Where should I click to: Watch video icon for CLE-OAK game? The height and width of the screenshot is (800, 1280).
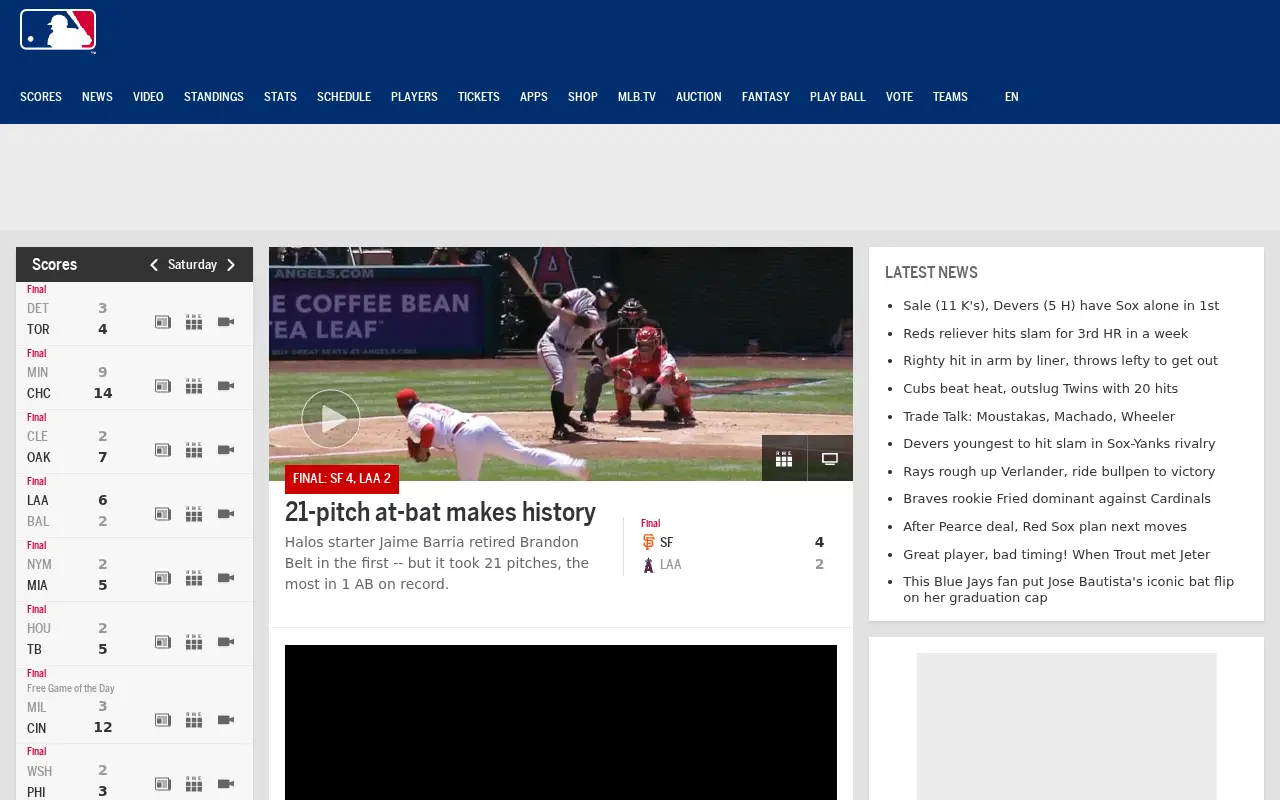(226, 450)
